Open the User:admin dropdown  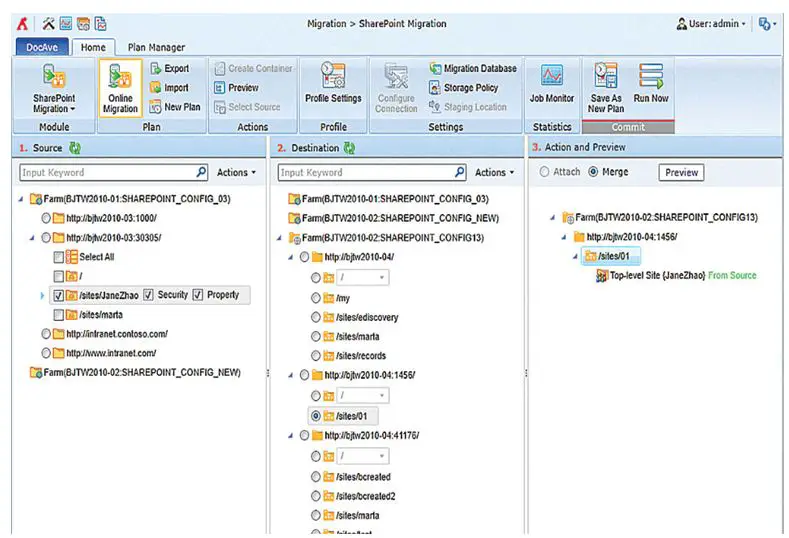pos(711,24)
